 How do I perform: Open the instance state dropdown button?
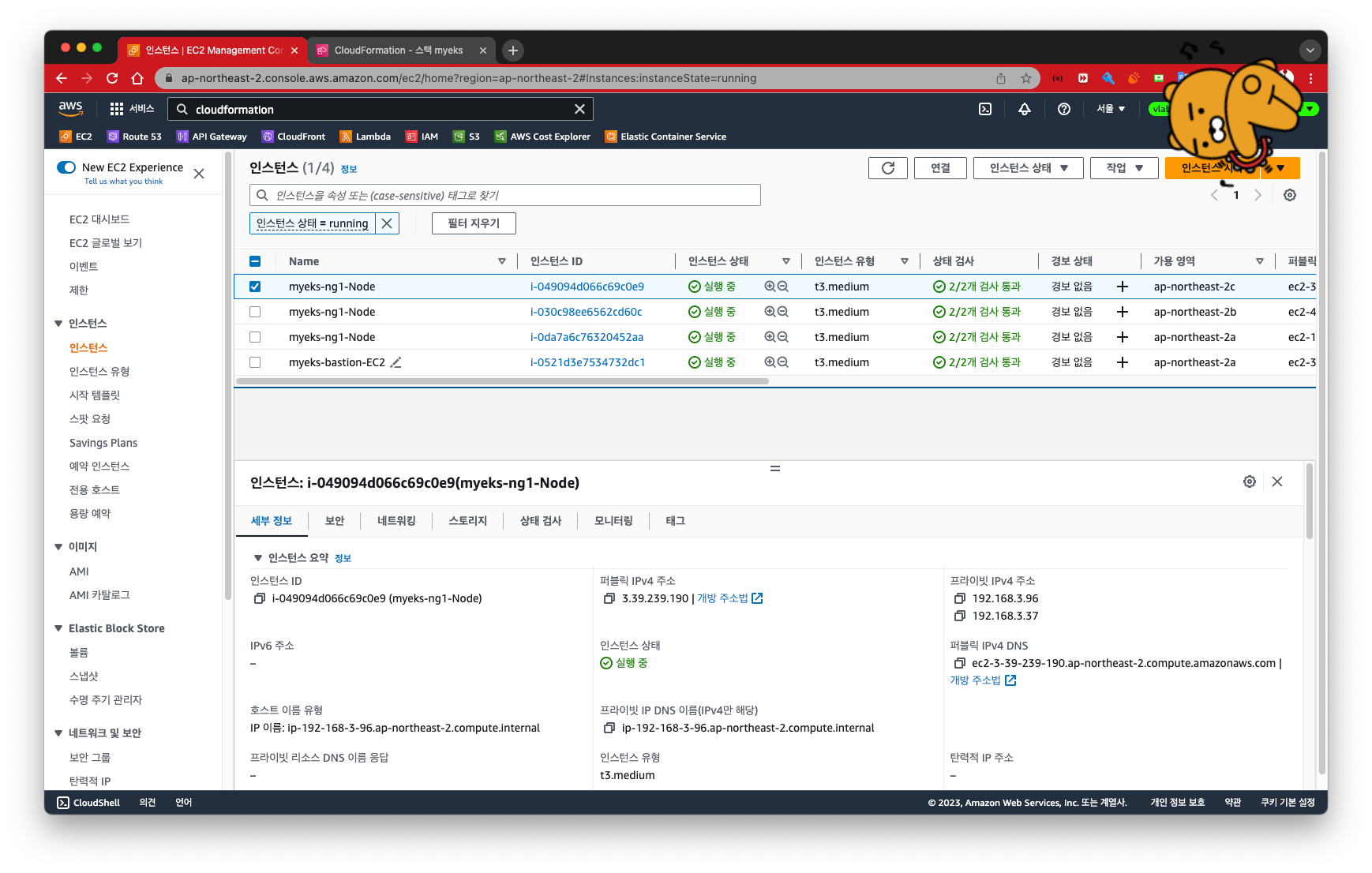click(x=1029, y=168)
